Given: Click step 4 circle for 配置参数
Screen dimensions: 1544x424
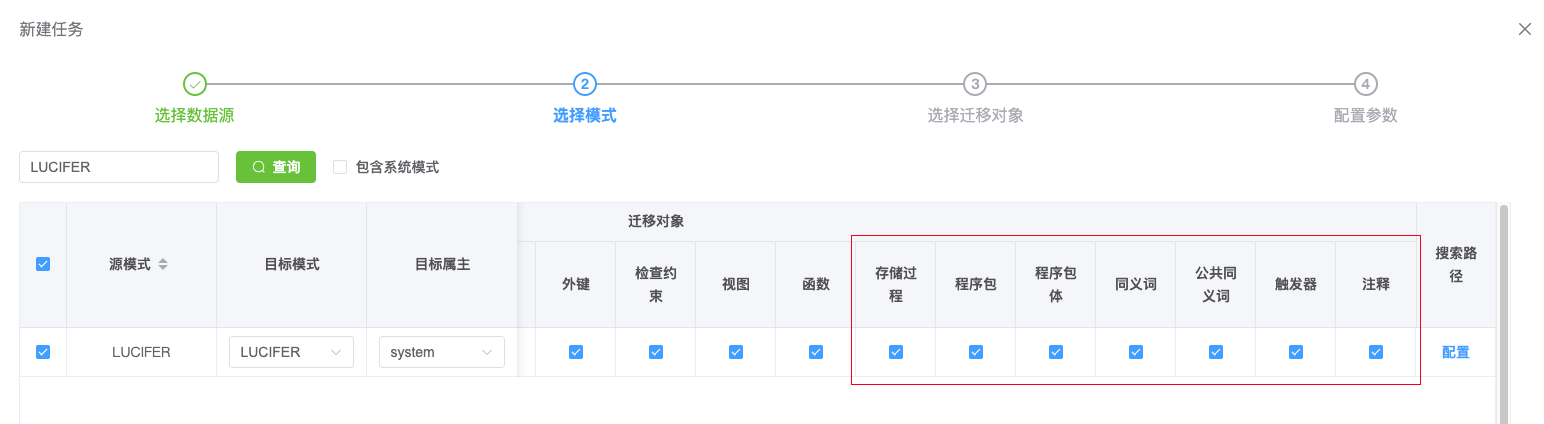Looking at the screenshot, I should [1365, 84].
